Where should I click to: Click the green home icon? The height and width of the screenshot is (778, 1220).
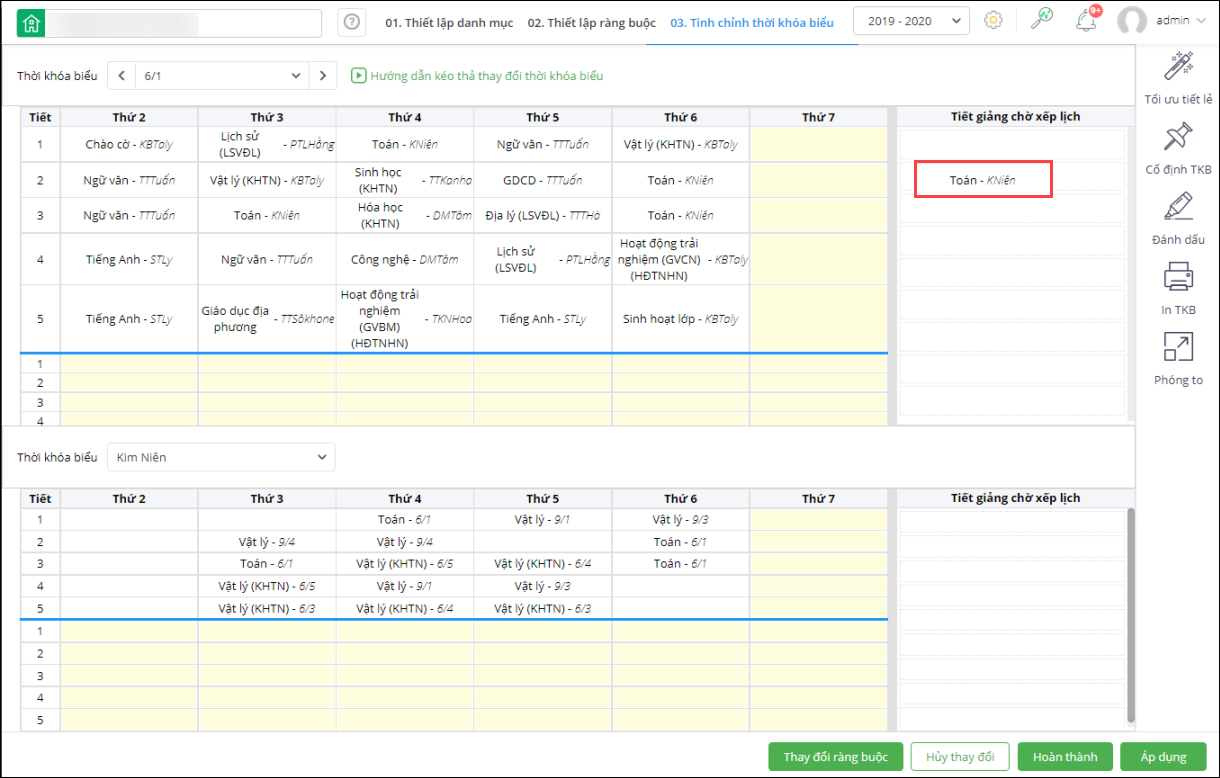(x=32, y=23)
